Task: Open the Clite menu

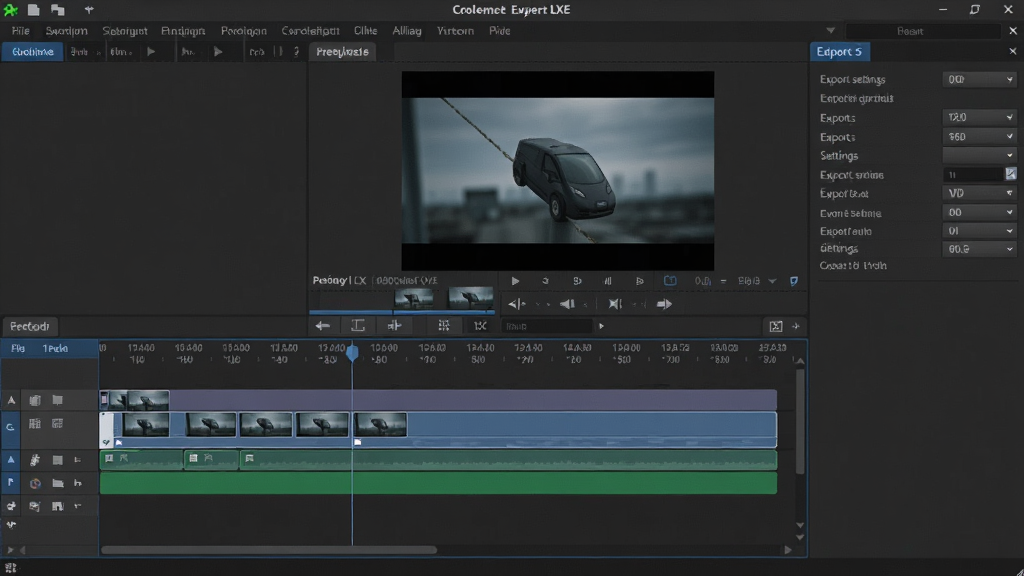Action: pyautogui.click(x=366, y=31)
